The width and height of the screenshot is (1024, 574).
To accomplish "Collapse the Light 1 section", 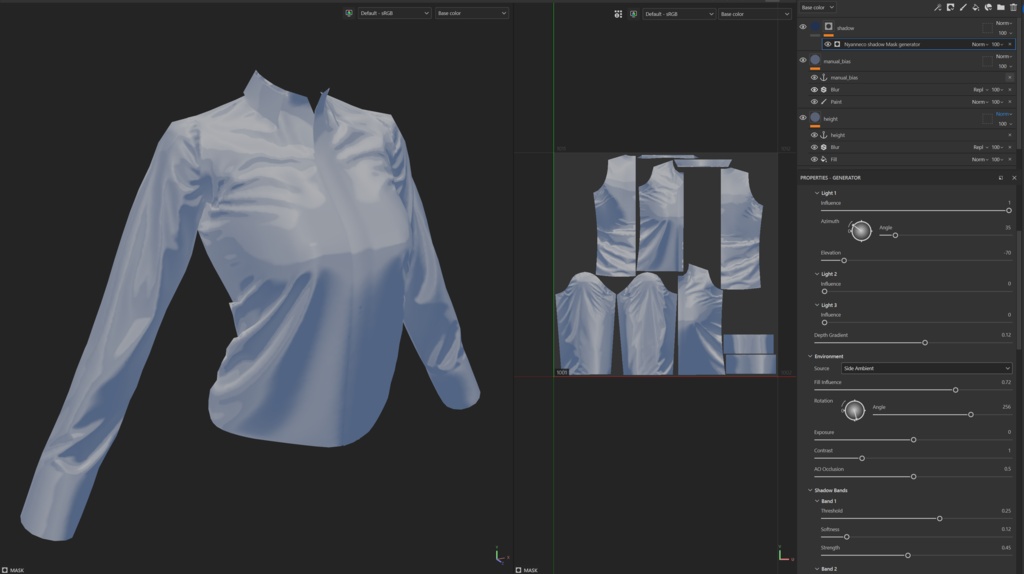I will [x=816, y=193].
